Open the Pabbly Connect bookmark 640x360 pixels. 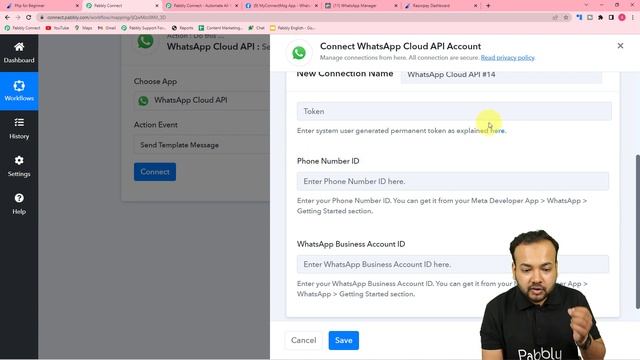click(22, 28)
